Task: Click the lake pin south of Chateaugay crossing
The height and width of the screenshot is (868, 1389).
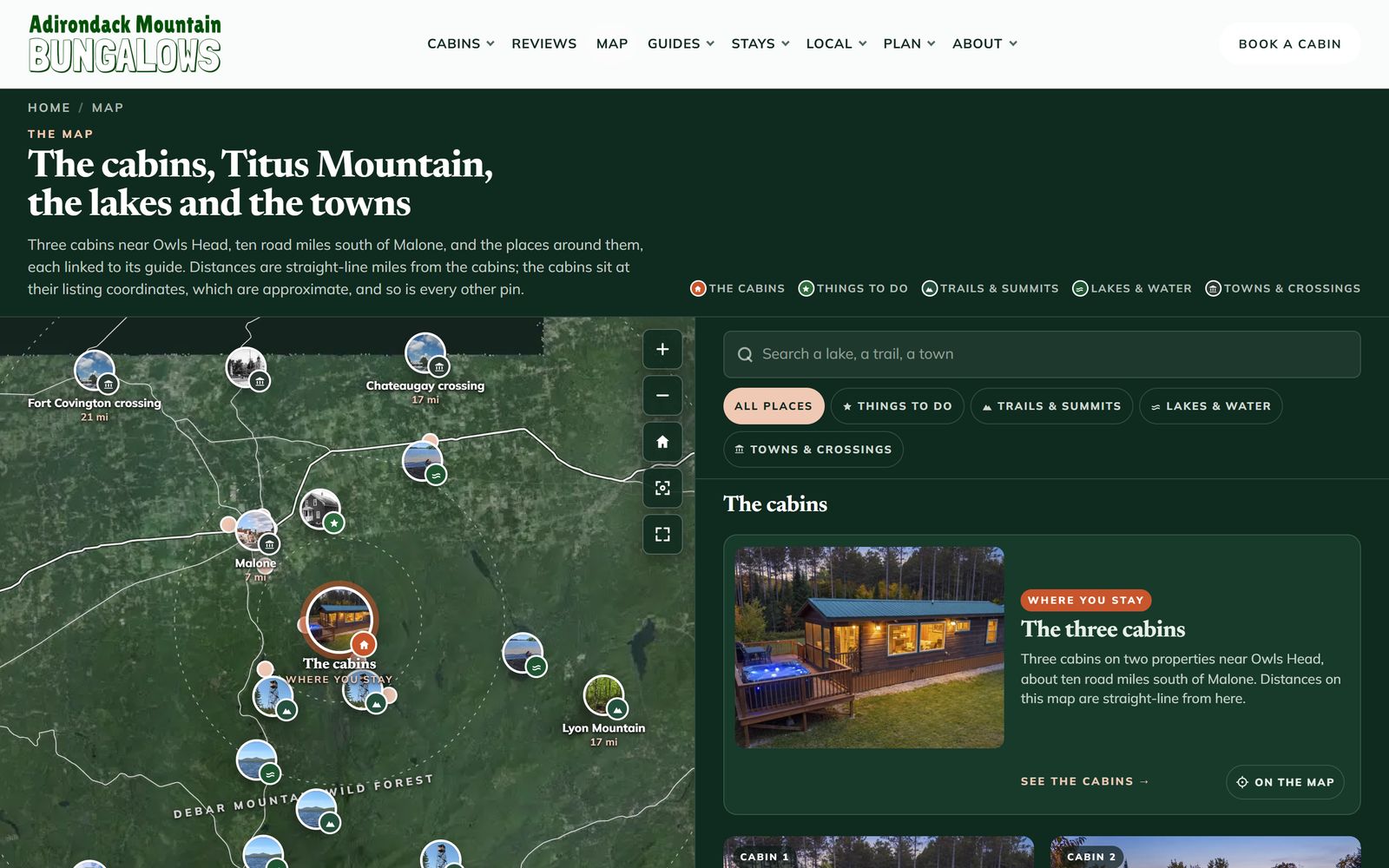Action: point(424,462)
